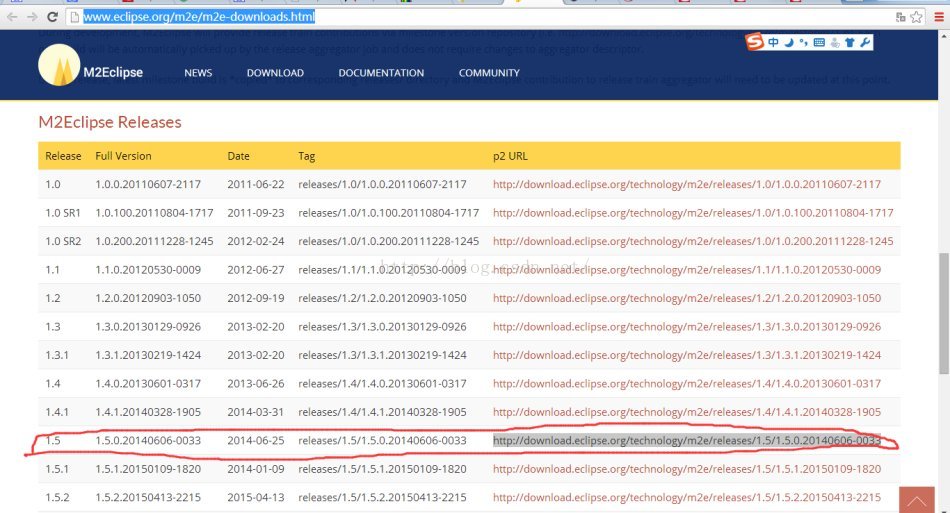
Task: Open p2 URL for 1.3.1.20130219-1424
Action: click(686, 355)
